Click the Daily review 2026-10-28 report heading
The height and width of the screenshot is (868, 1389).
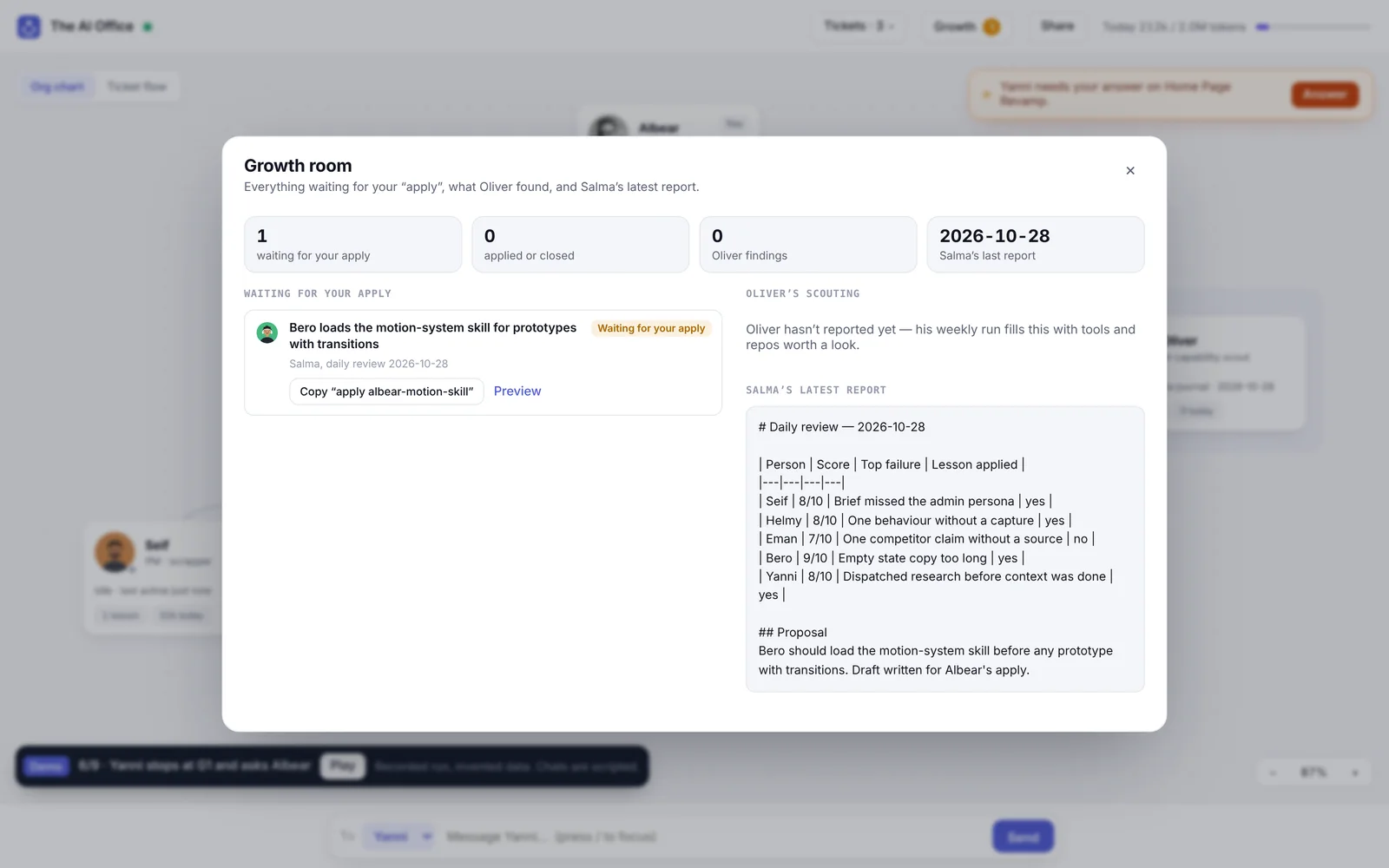[x=841, y=427]
